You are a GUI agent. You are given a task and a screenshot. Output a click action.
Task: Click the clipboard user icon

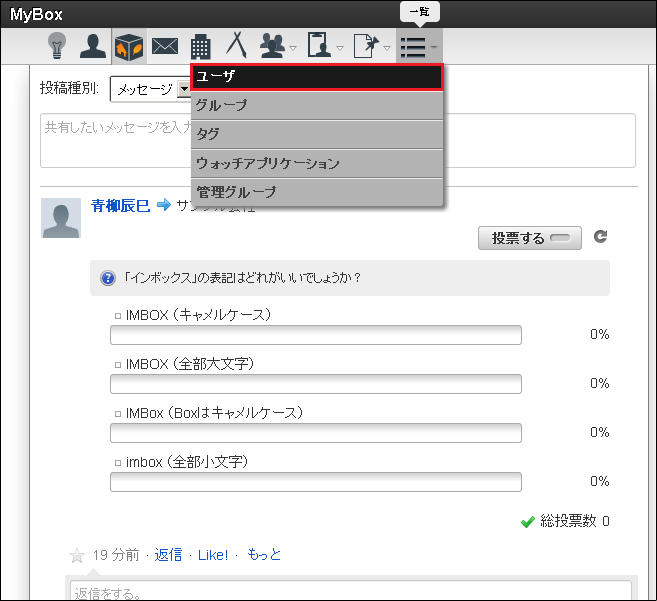point(319,44)
